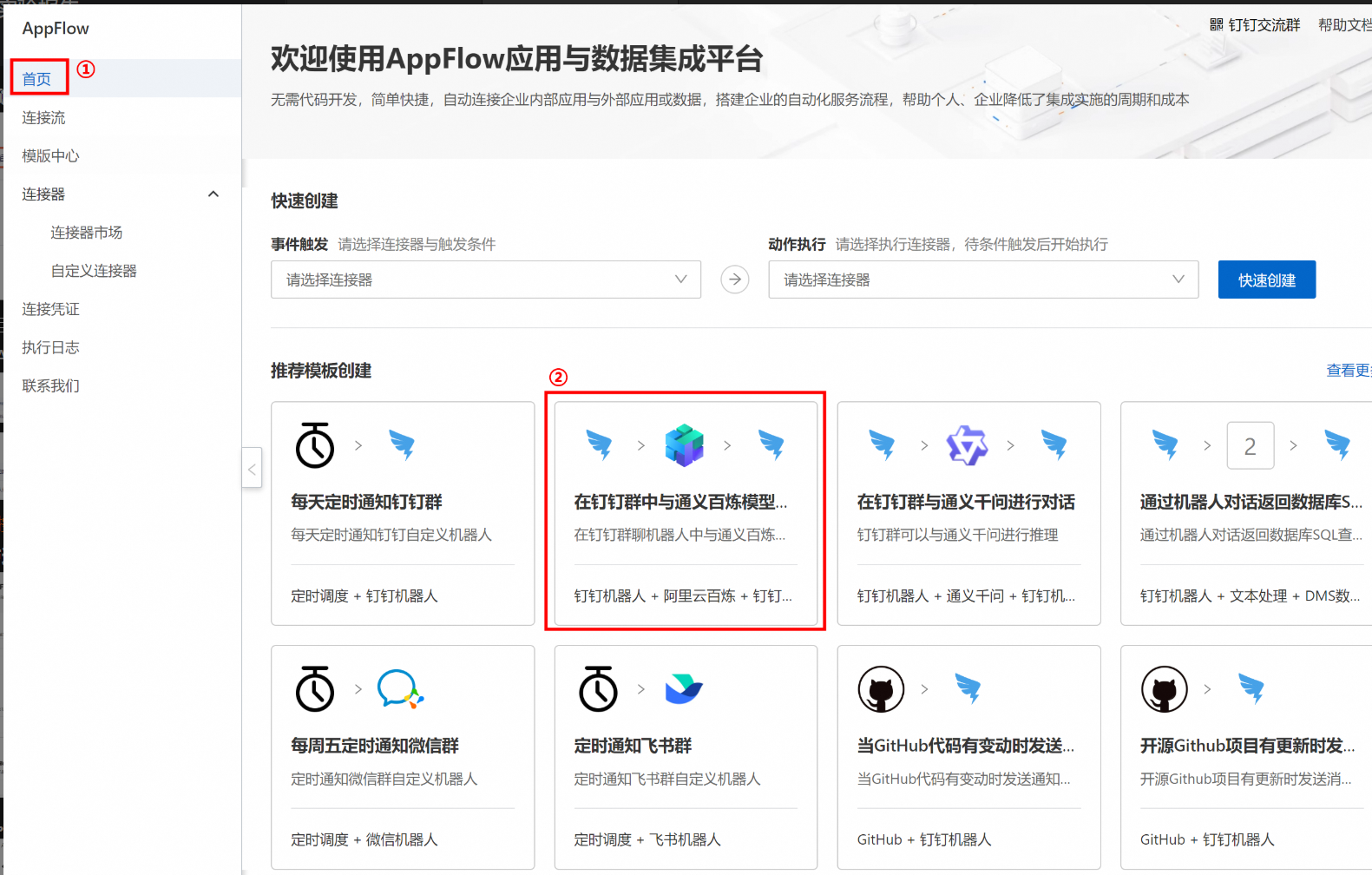Click DingTalk icon on 开源Github项目 card
Viewport: 1372px width, 875px height.
click(1251, 688)
